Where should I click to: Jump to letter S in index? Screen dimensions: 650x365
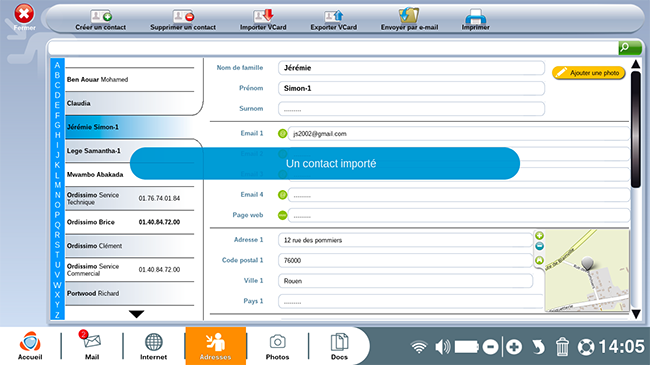pos(57,245)
